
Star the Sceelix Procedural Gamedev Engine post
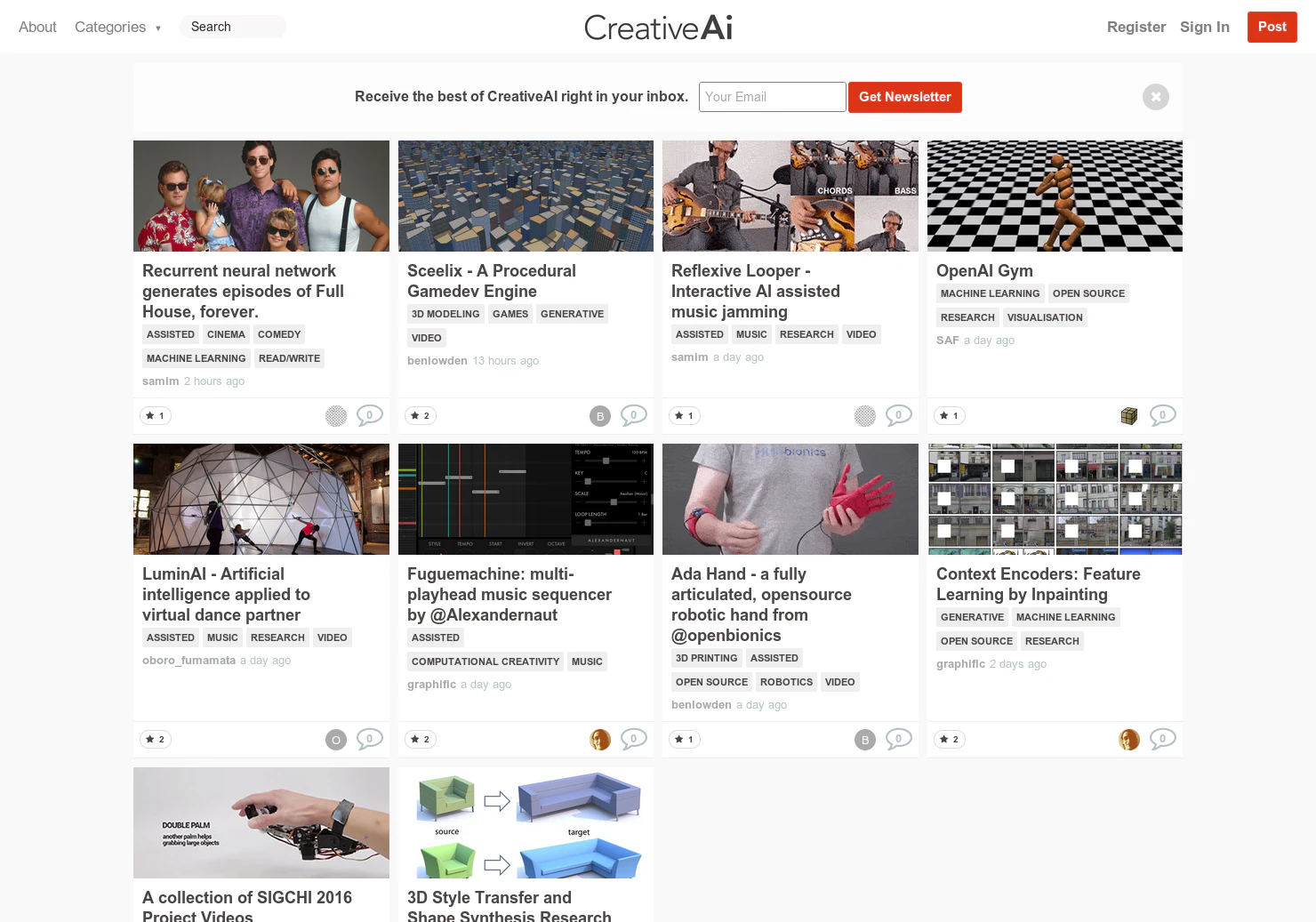pyautogui.click(x=421, y=415)
